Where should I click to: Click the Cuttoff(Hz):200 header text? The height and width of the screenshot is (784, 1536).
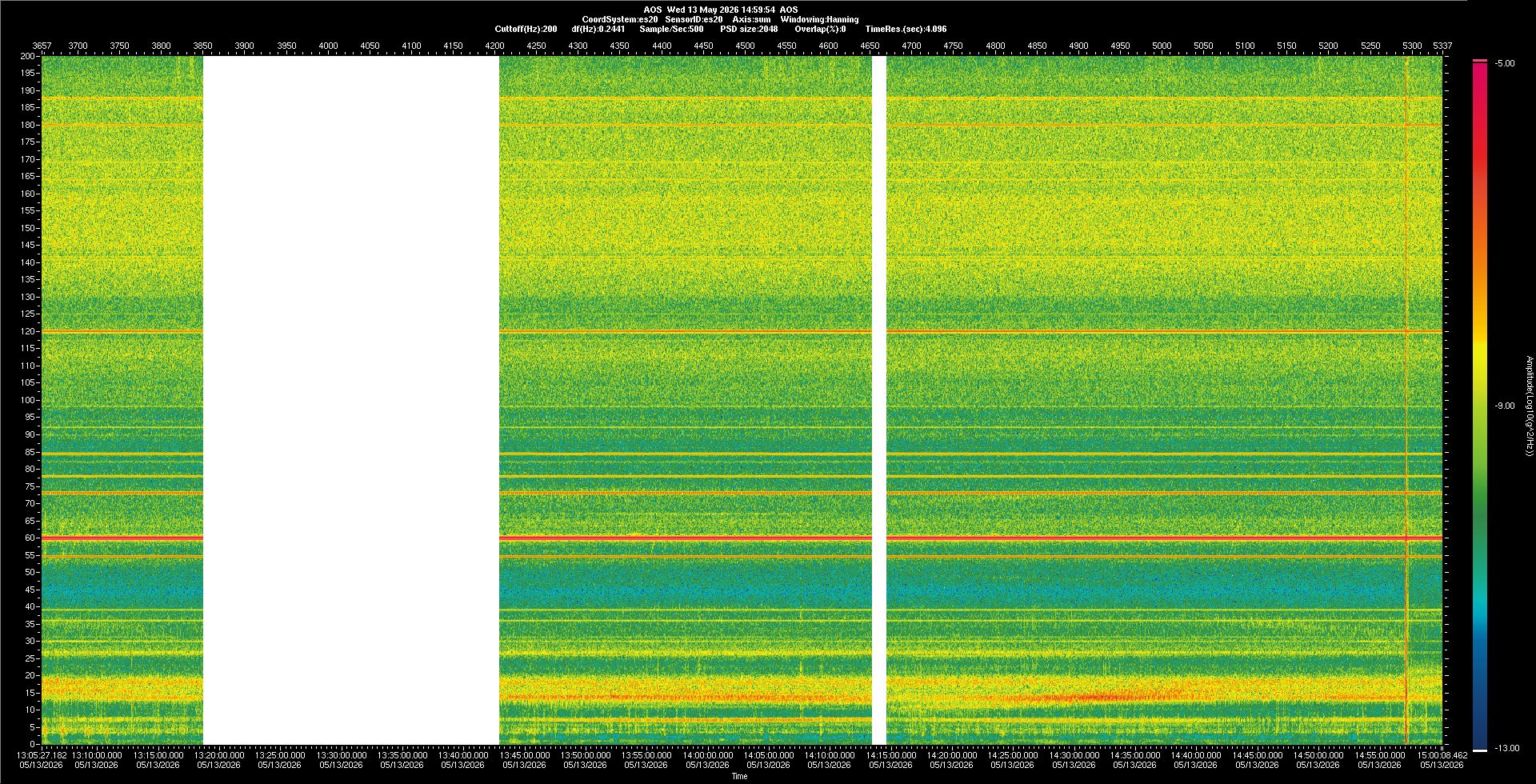click(x=526, y=29)
